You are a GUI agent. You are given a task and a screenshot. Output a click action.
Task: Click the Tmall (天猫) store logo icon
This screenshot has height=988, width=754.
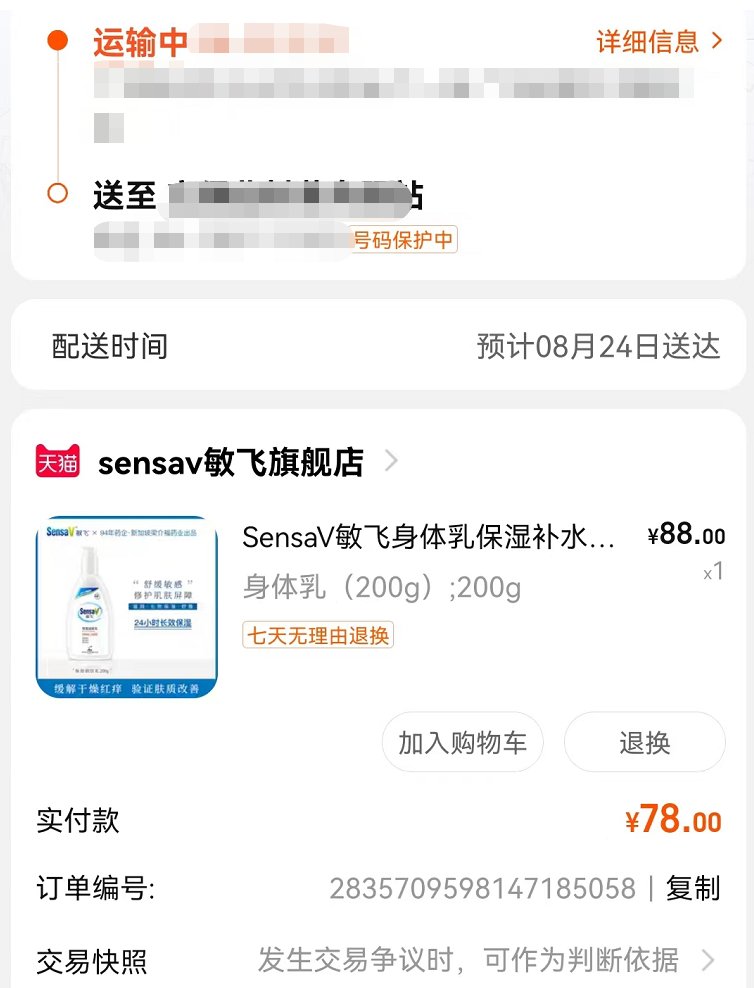[57, 461]
